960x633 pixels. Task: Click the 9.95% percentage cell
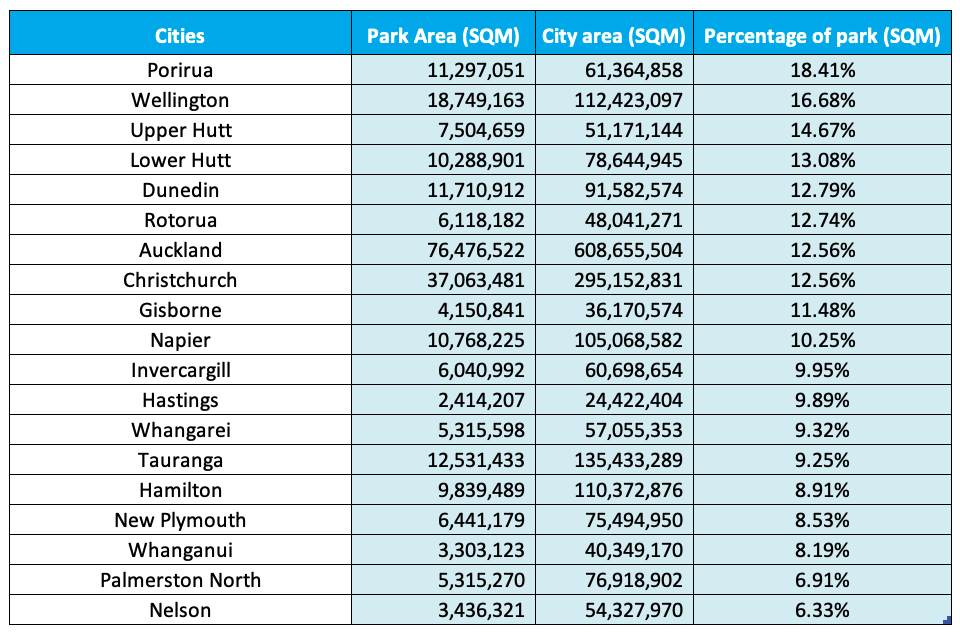(822, 370)
